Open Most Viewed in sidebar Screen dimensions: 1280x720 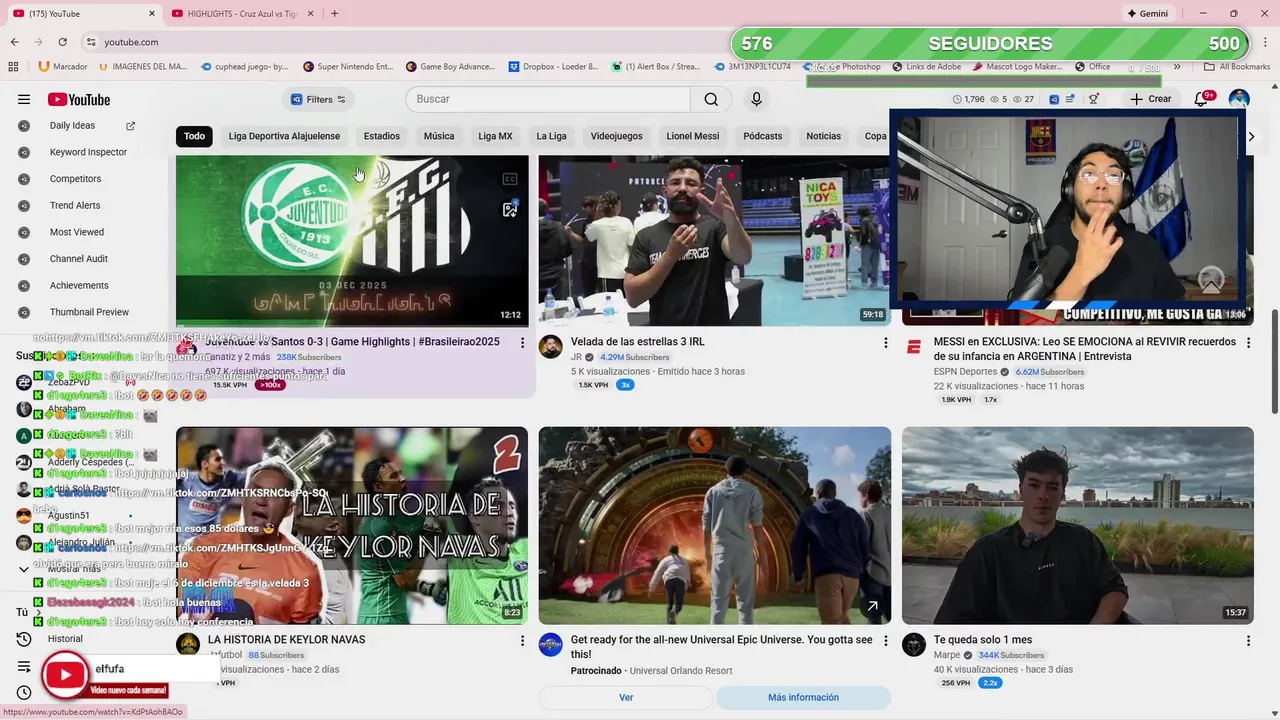coord(75,232)
